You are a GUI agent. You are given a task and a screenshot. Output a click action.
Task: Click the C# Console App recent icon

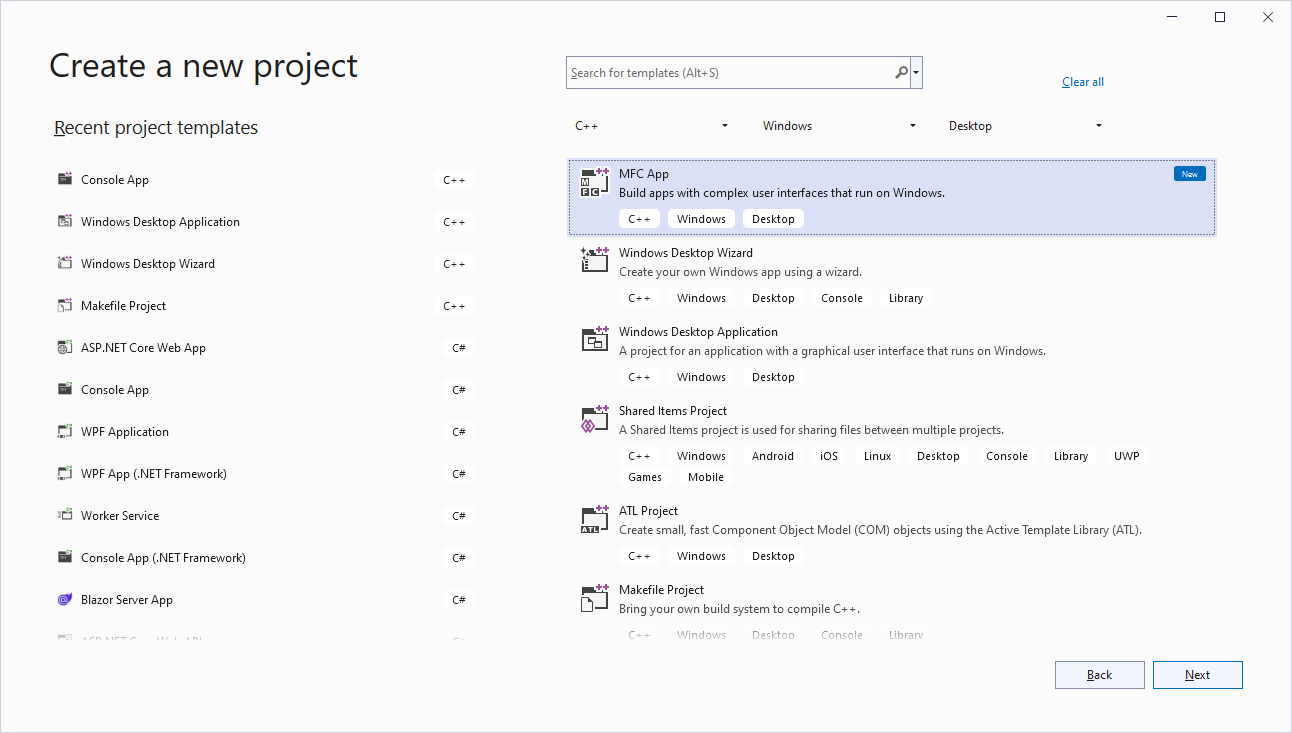(x=65, y=390)
